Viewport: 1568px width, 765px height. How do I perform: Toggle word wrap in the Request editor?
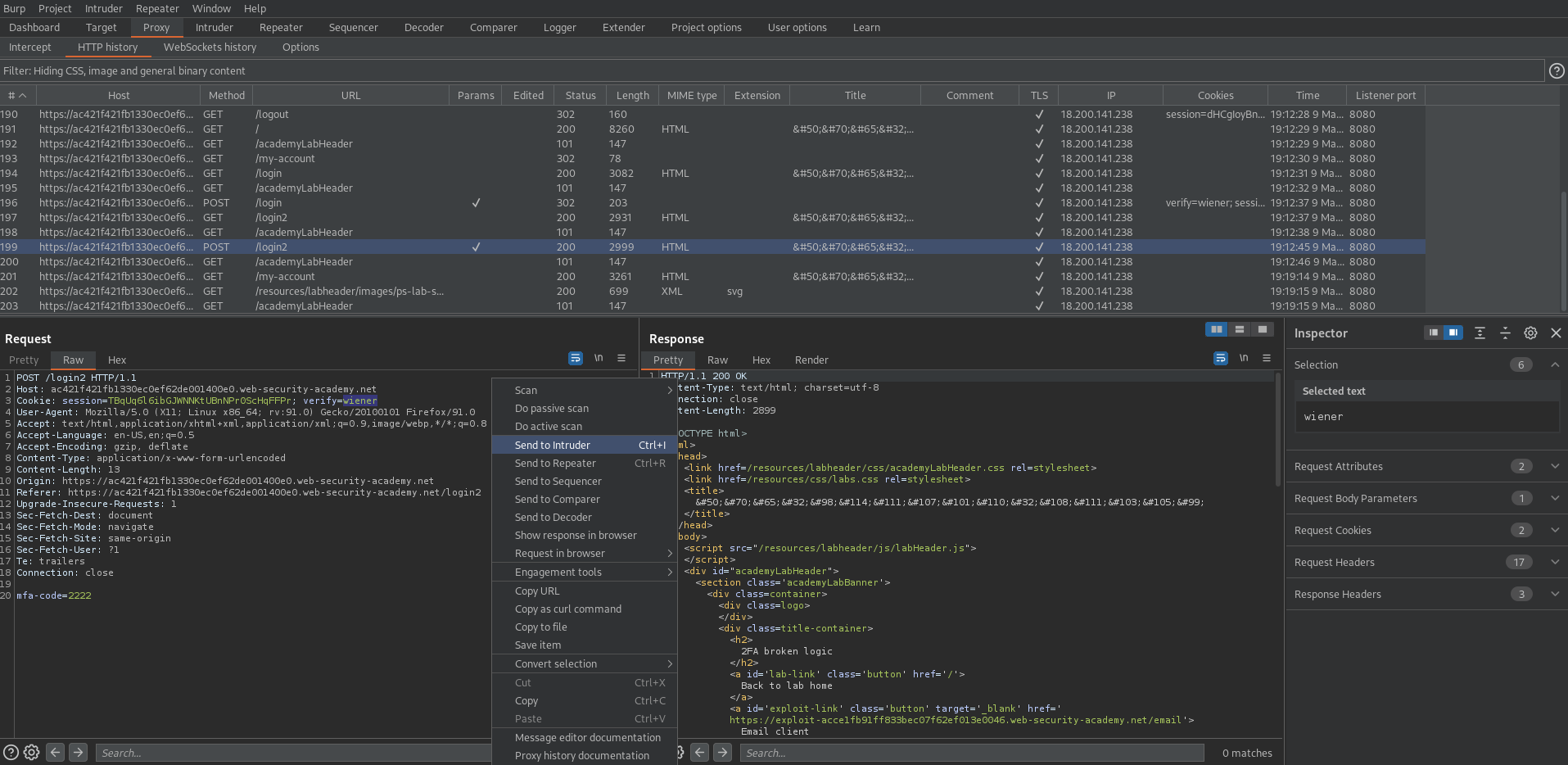point(576,358)
